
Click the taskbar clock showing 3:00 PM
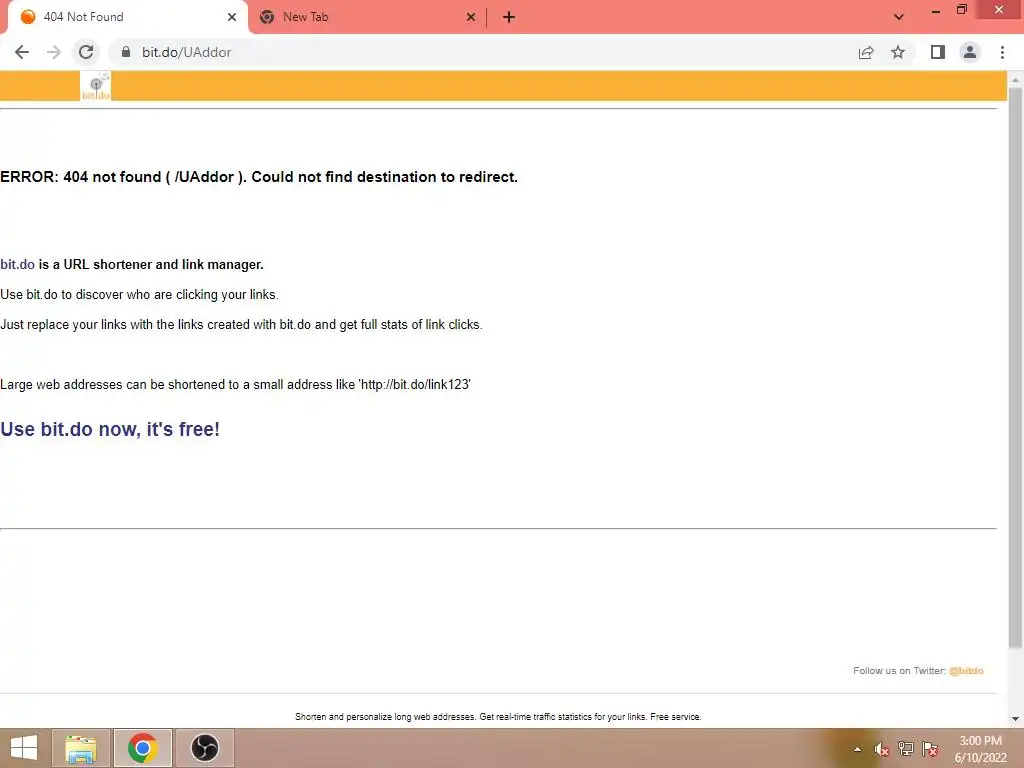[x=980, y=749]
